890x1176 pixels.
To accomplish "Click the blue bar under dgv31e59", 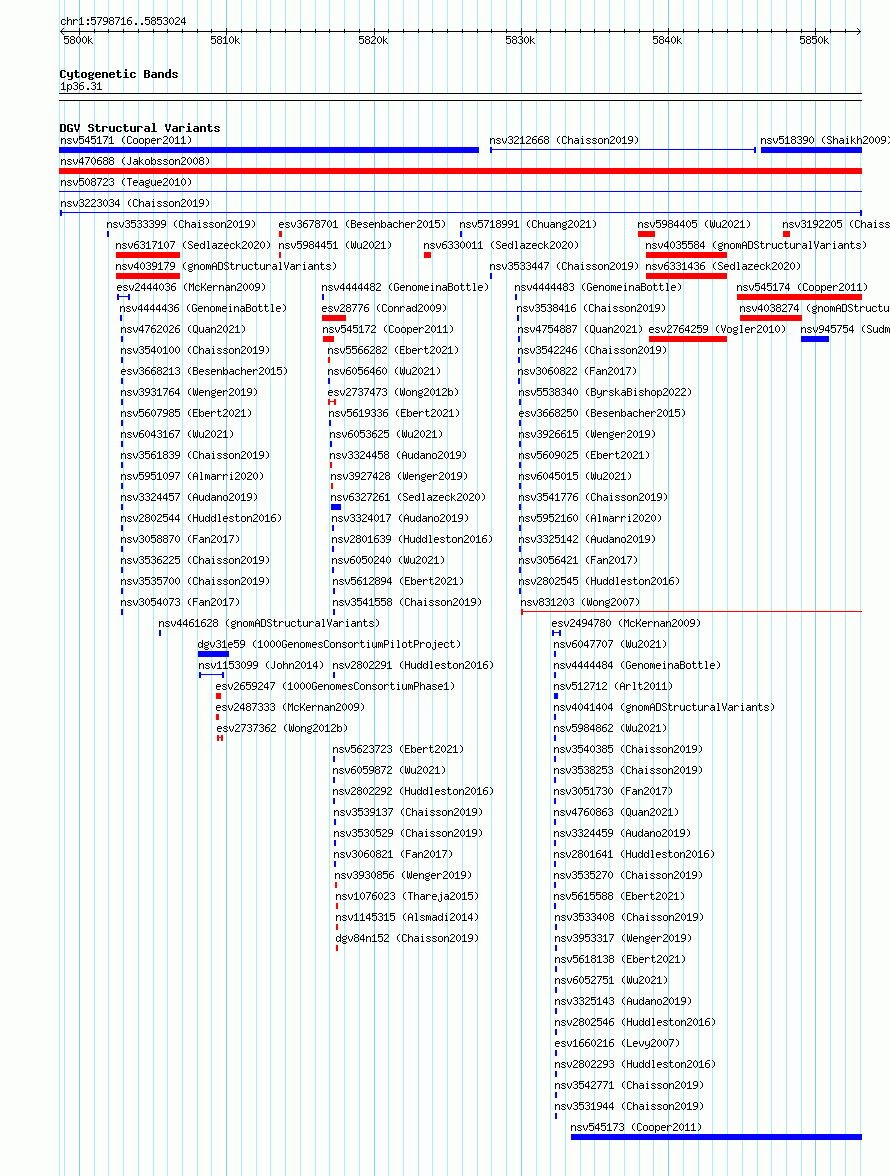I will 214,654.
